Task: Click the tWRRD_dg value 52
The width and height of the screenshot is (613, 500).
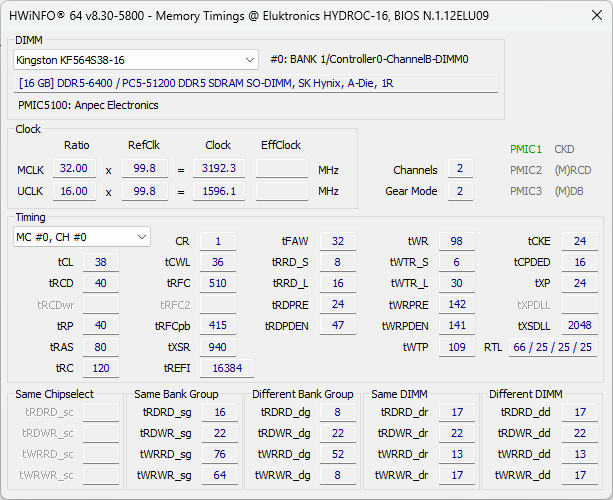Action: [338, 454]
